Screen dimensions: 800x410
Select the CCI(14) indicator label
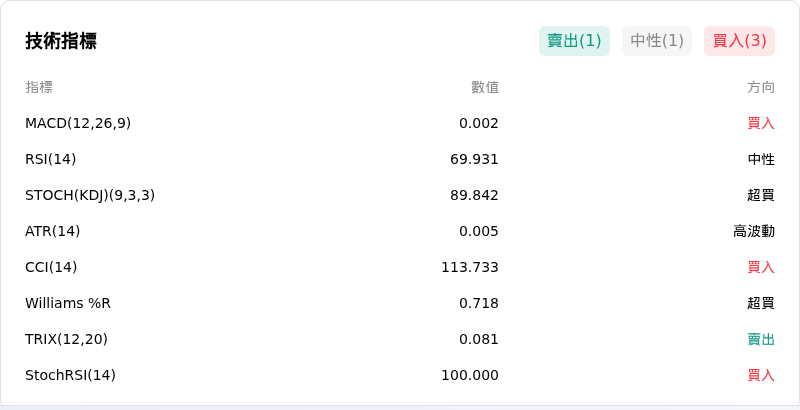click(x=51, y=267)
